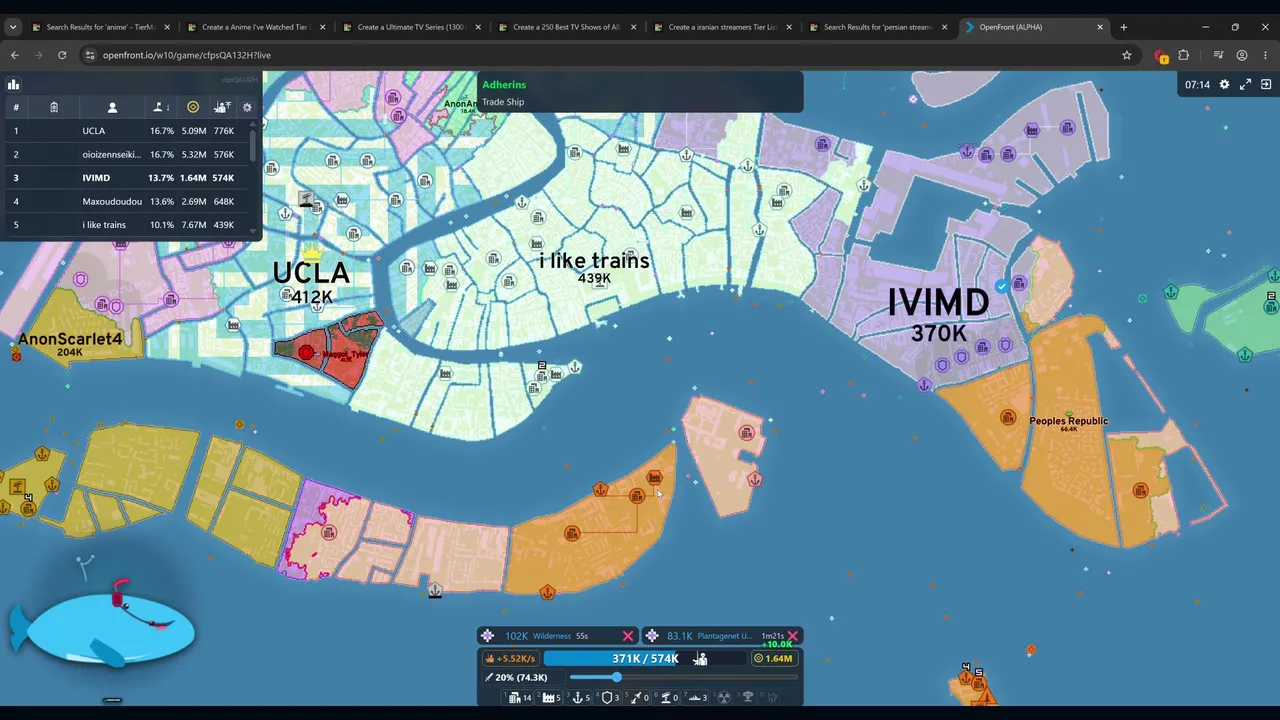
Task: Click the IVIMD territory label on map
Action: [938, 303]
